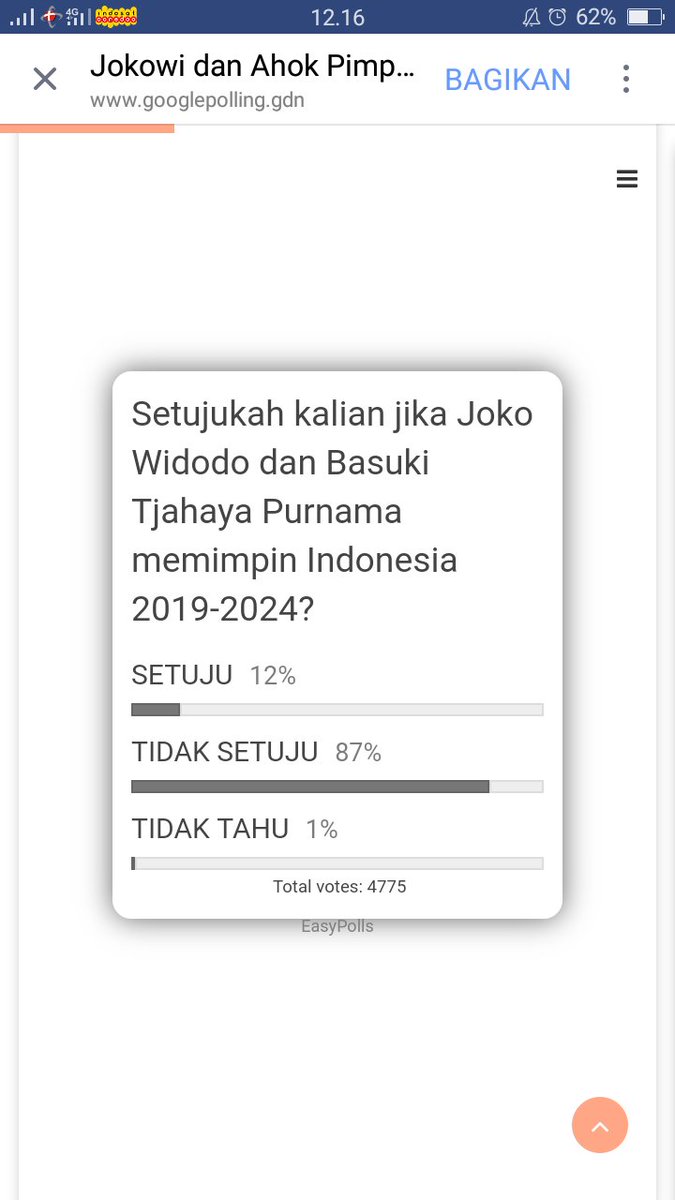Tap the signal strength bars icon

coord(22,17)
